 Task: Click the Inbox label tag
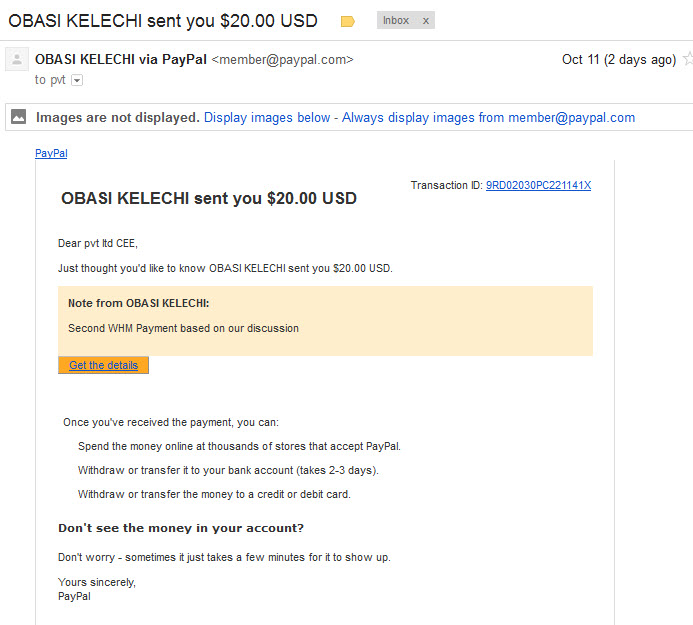click(396, 20)
